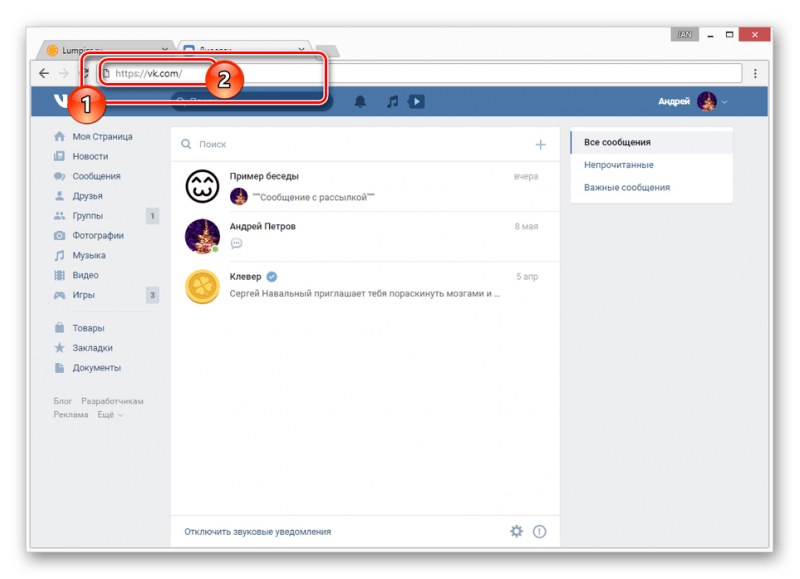
Task: Click the browser forward arrow
Action: coord(64,73)
